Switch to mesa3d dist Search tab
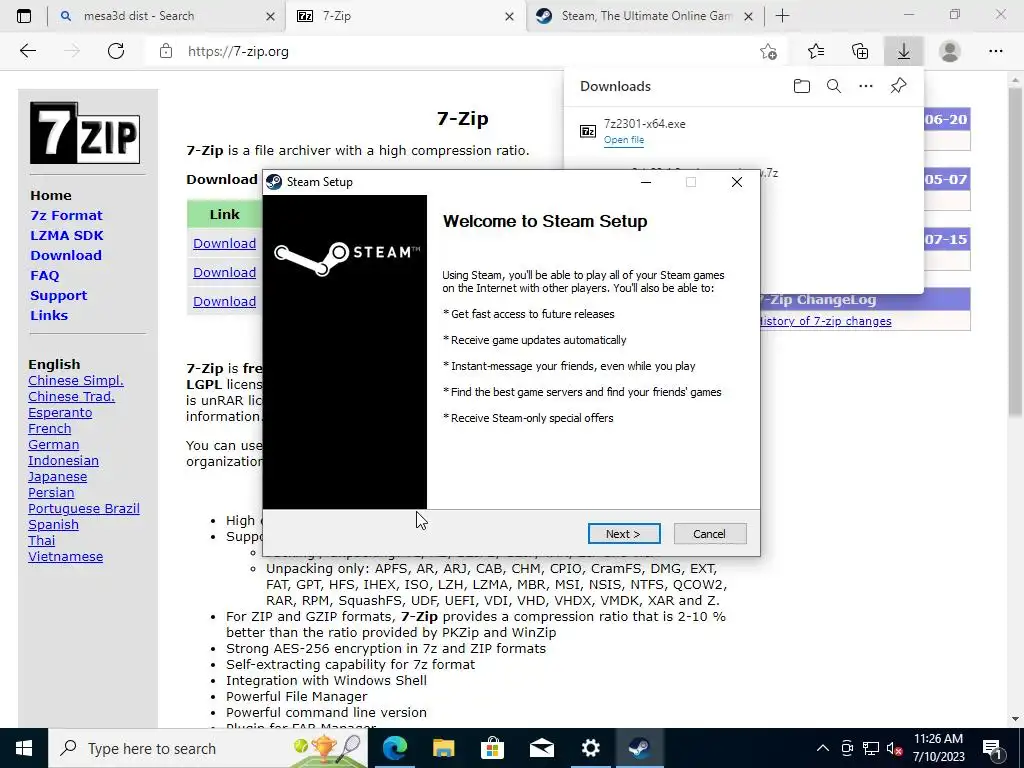1024x768 pixels. (138, 16)
